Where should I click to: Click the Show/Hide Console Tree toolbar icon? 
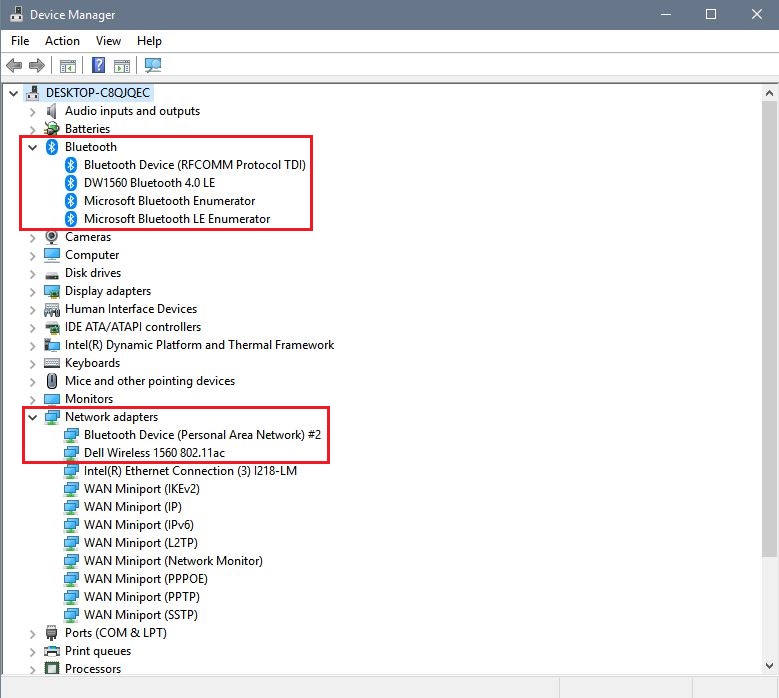tap(67, 66)
